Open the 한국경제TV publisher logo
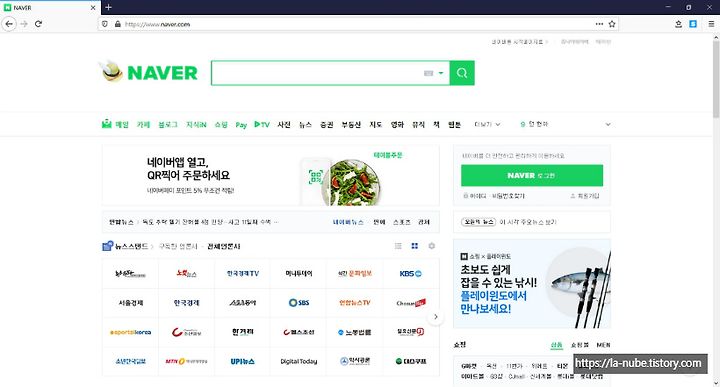720x387 pixels. coord(242,274)
